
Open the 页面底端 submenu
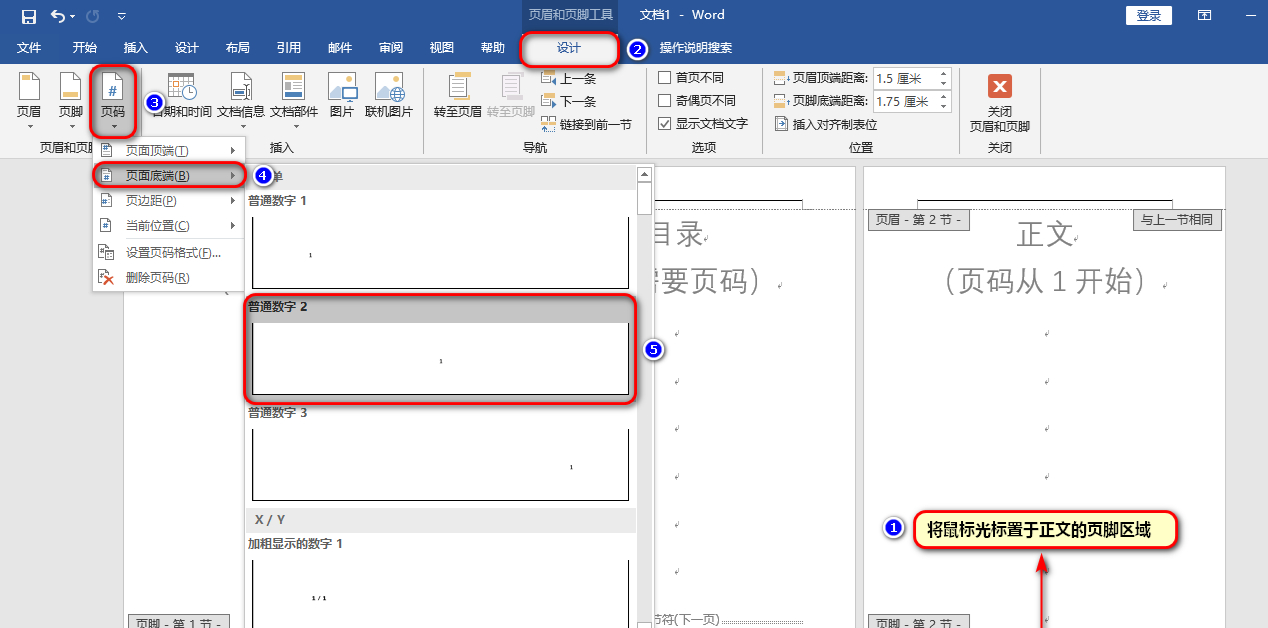168,176
